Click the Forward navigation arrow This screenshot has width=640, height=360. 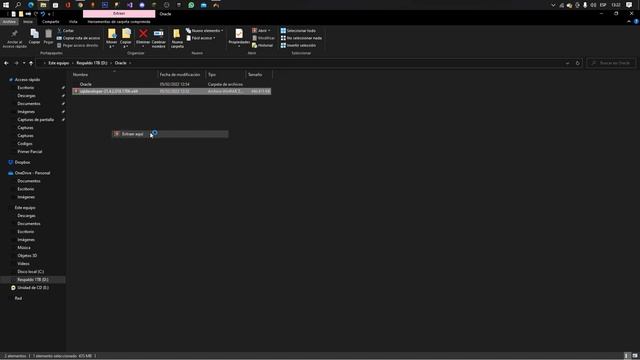pyautogui.click(x=16, y=63)
